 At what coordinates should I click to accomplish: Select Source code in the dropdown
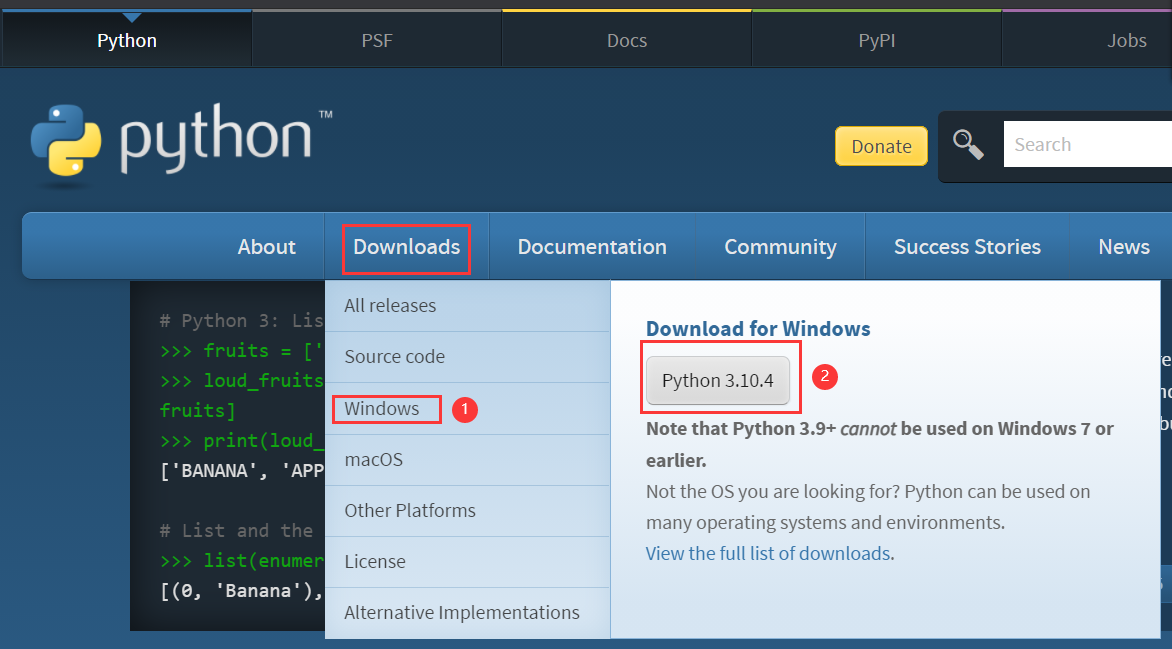point(468,357)
